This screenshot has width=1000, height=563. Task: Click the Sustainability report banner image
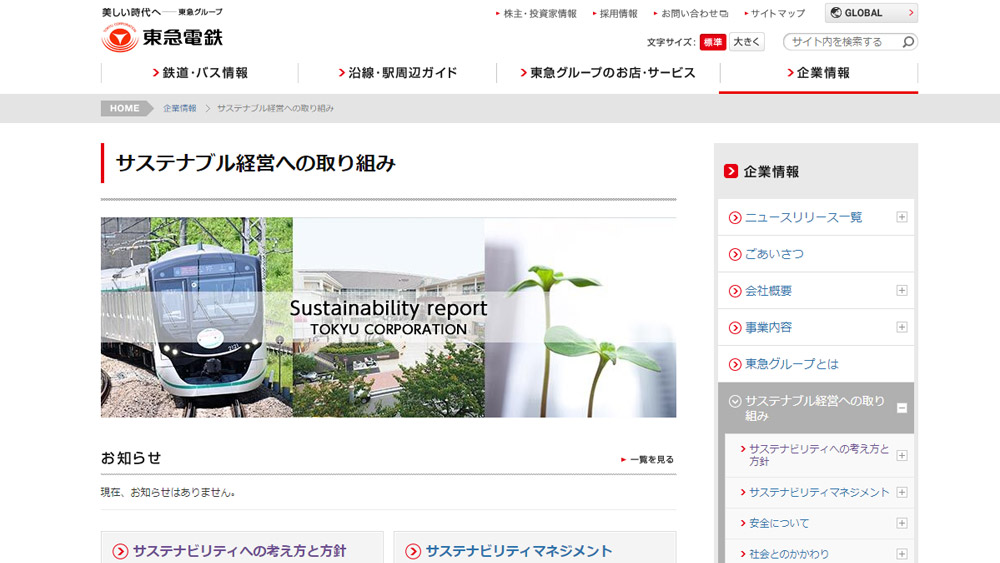click(388, 317)
